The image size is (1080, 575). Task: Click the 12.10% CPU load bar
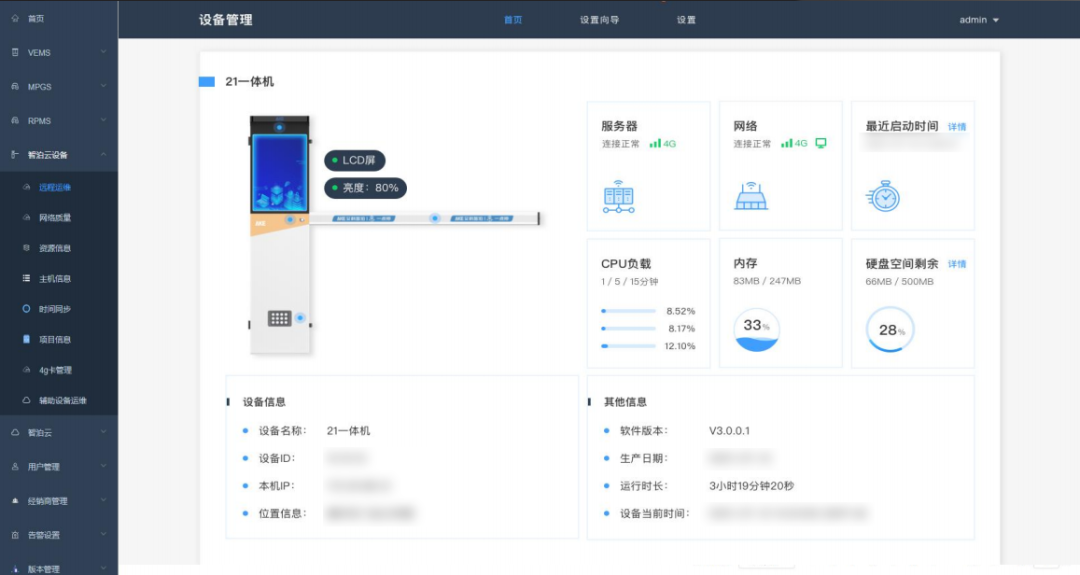click(628, 346)
